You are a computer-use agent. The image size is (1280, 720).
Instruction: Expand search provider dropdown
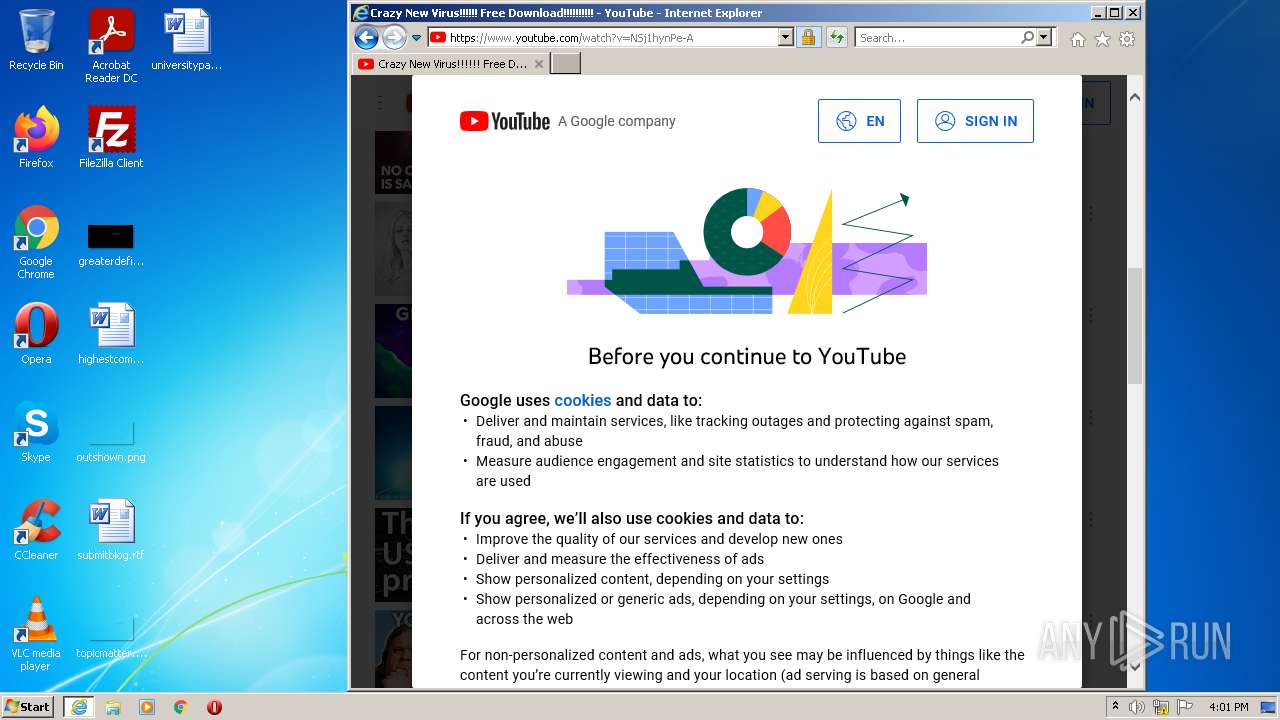(x=1044, y=38)
